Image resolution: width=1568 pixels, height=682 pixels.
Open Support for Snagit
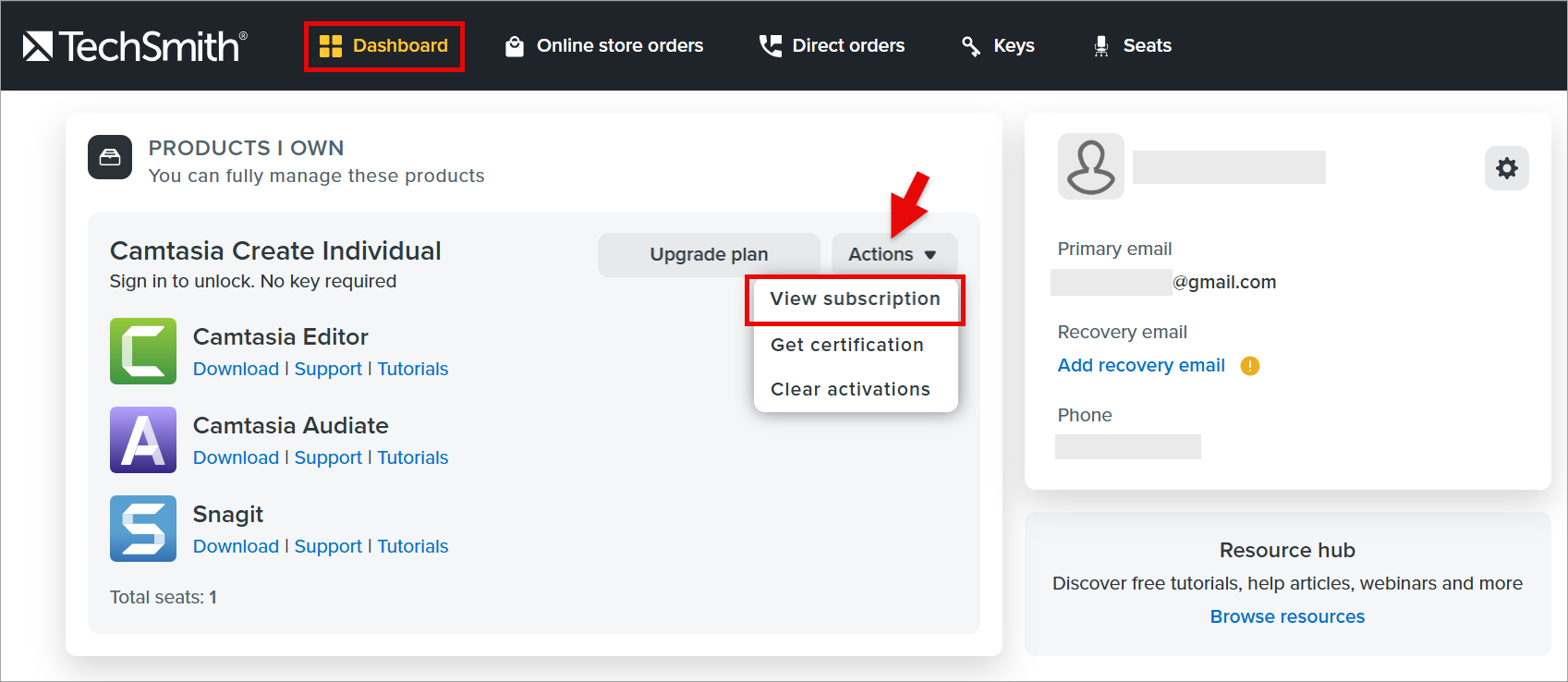(x=328, y=546)
